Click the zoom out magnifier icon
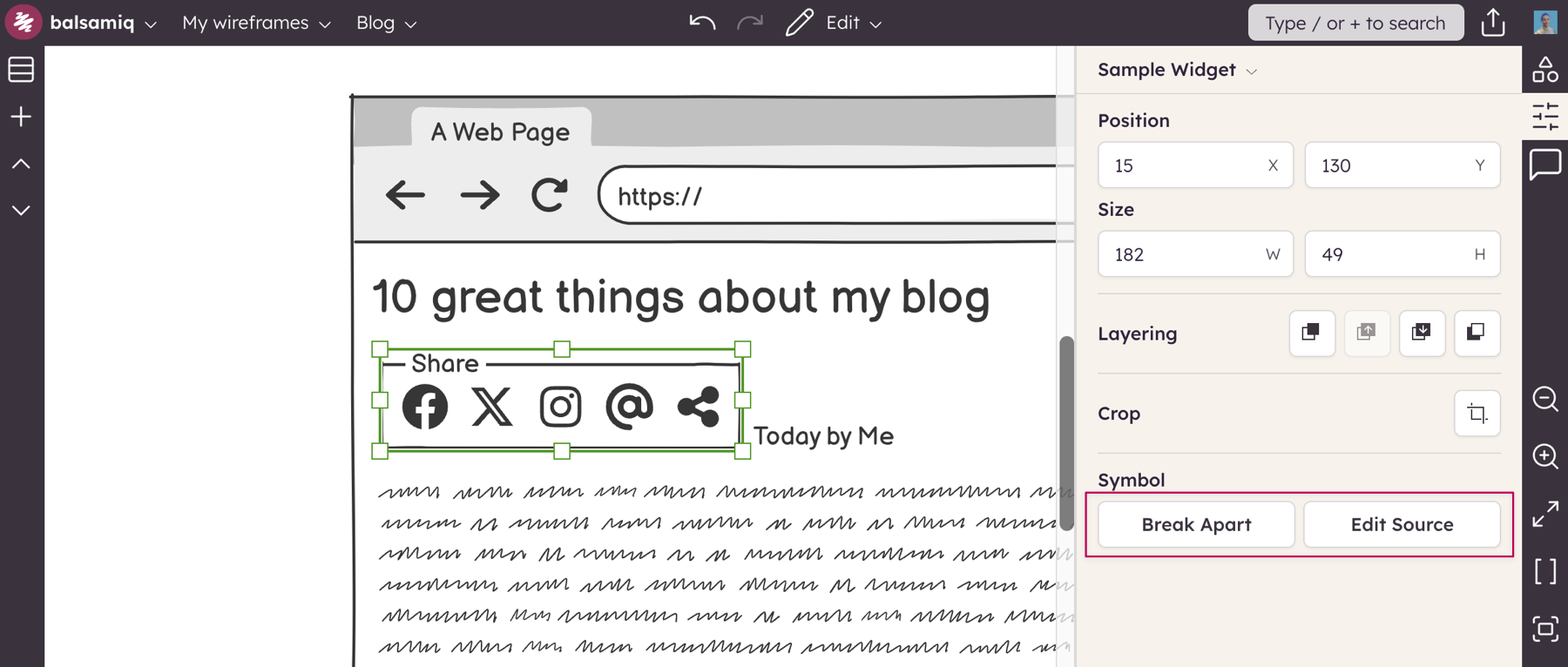1568x667 pixels. point(1545,399)
